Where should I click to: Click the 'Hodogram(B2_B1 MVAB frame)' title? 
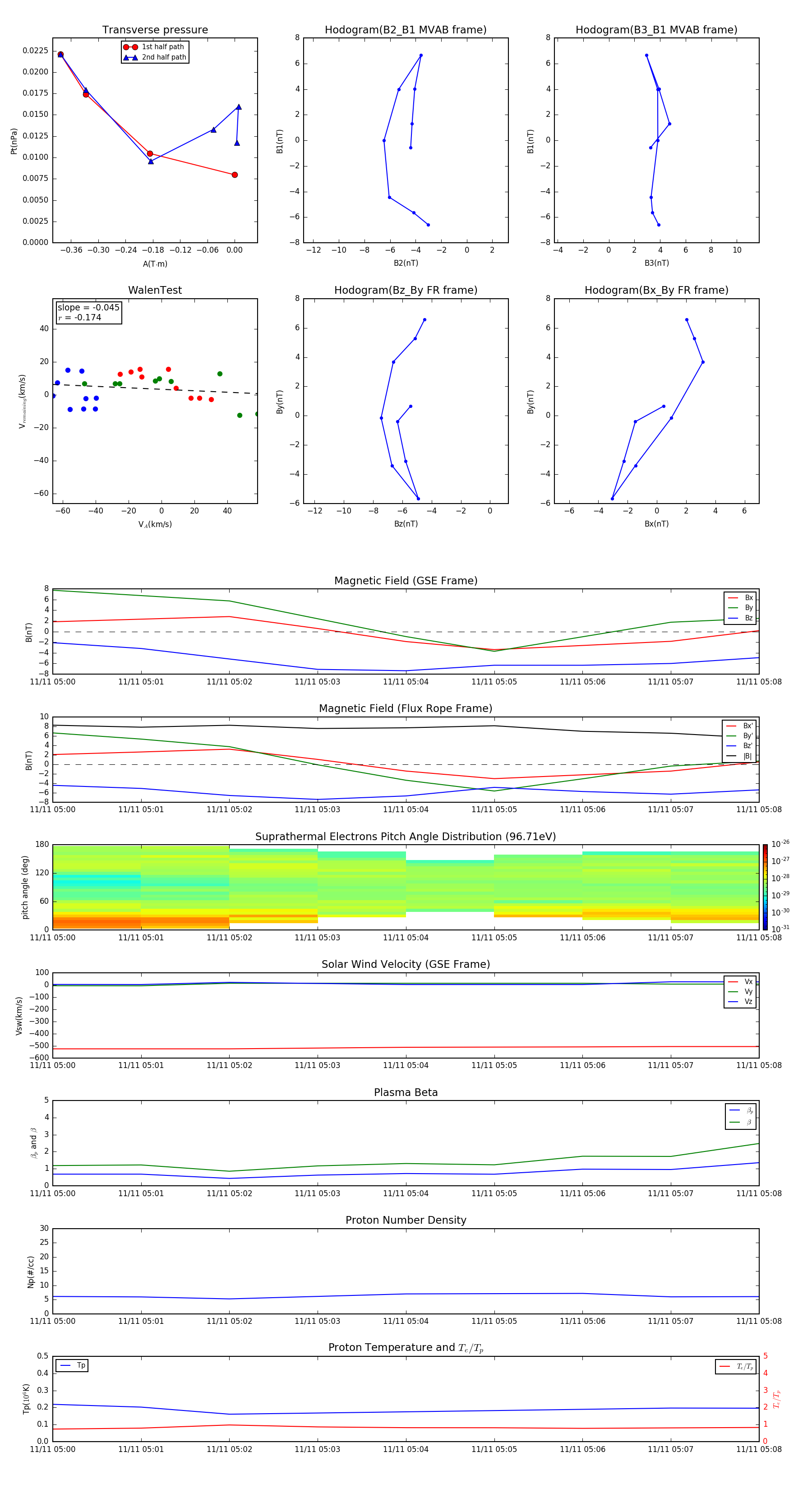point(406,30)
